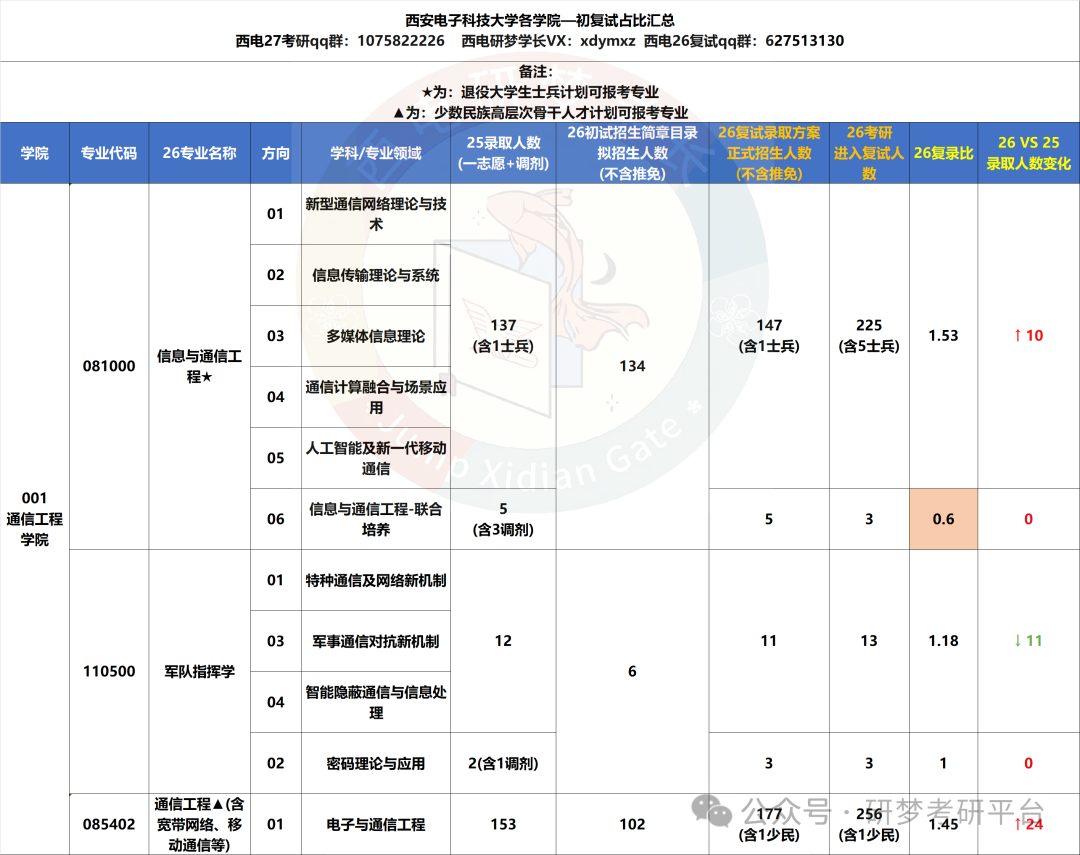Click the 12 admitted cell for 军队指挥学
Screen dimensions: 1080x855
click(503, 641)
